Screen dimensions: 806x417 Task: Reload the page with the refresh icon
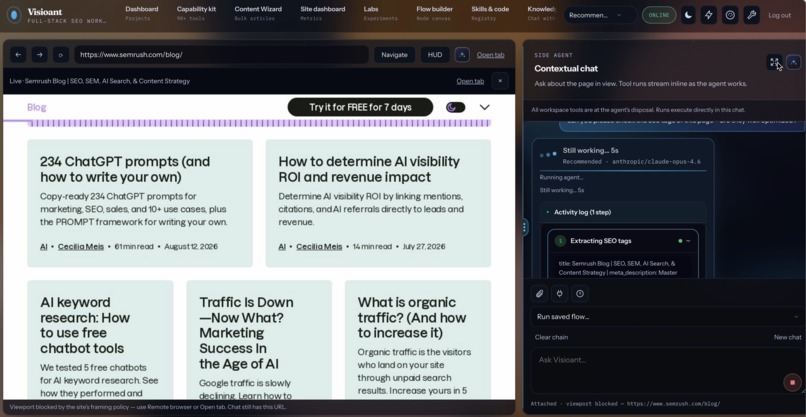pyautogui.click(x=61, y=55)
